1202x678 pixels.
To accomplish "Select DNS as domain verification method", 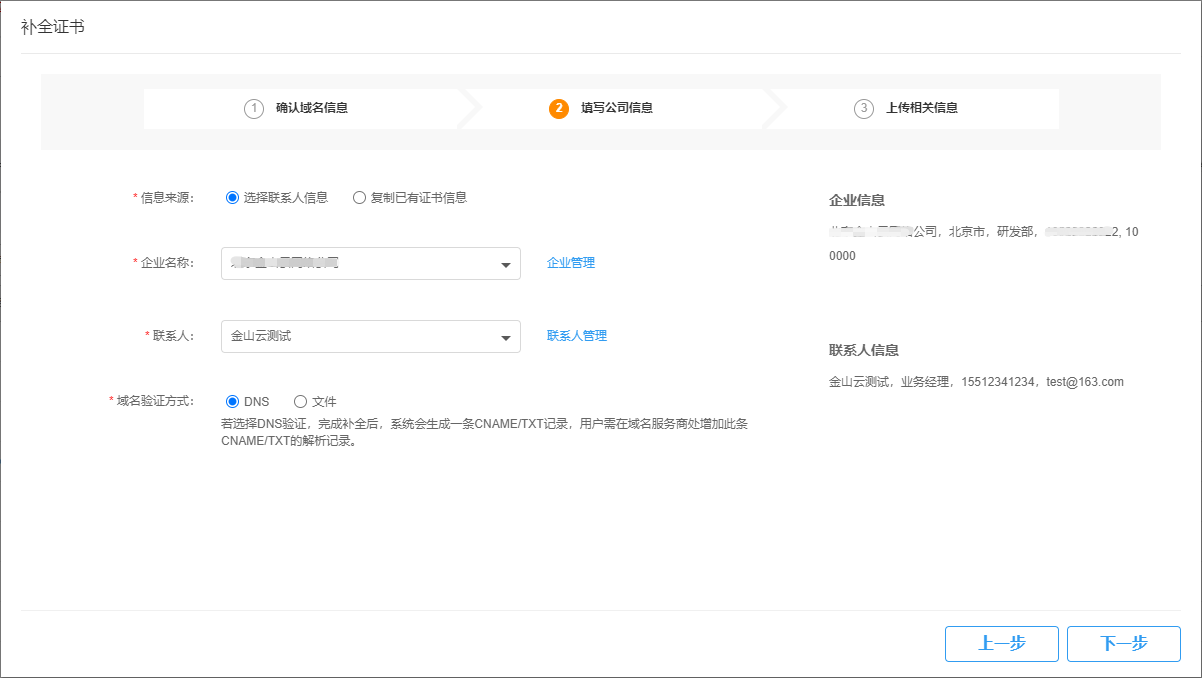I will click(x=233, y=402).
